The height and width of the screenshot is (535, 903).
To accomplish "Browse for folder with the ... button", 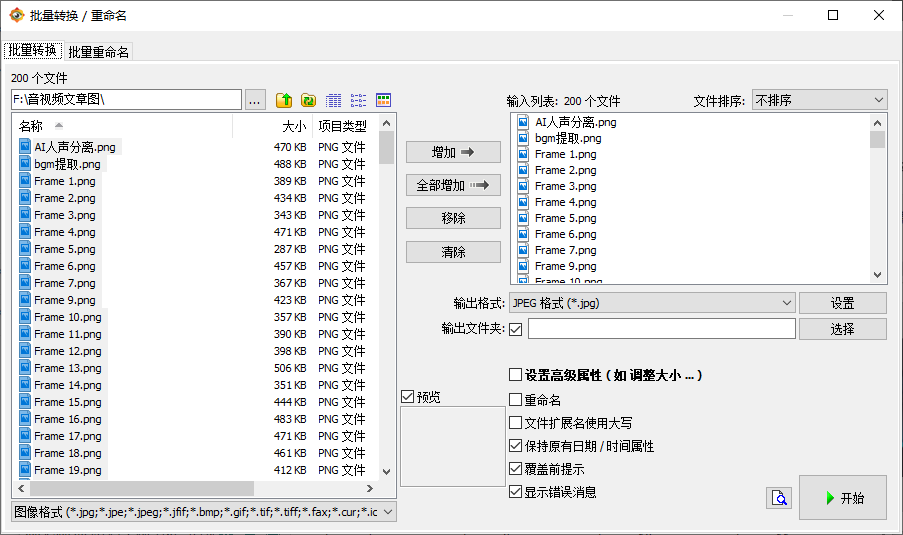I will point(255,100).
